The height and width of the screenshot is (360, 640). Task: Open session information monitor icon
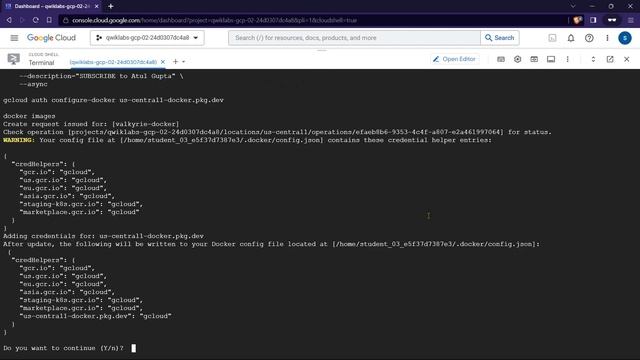click(x=551, y=59)
